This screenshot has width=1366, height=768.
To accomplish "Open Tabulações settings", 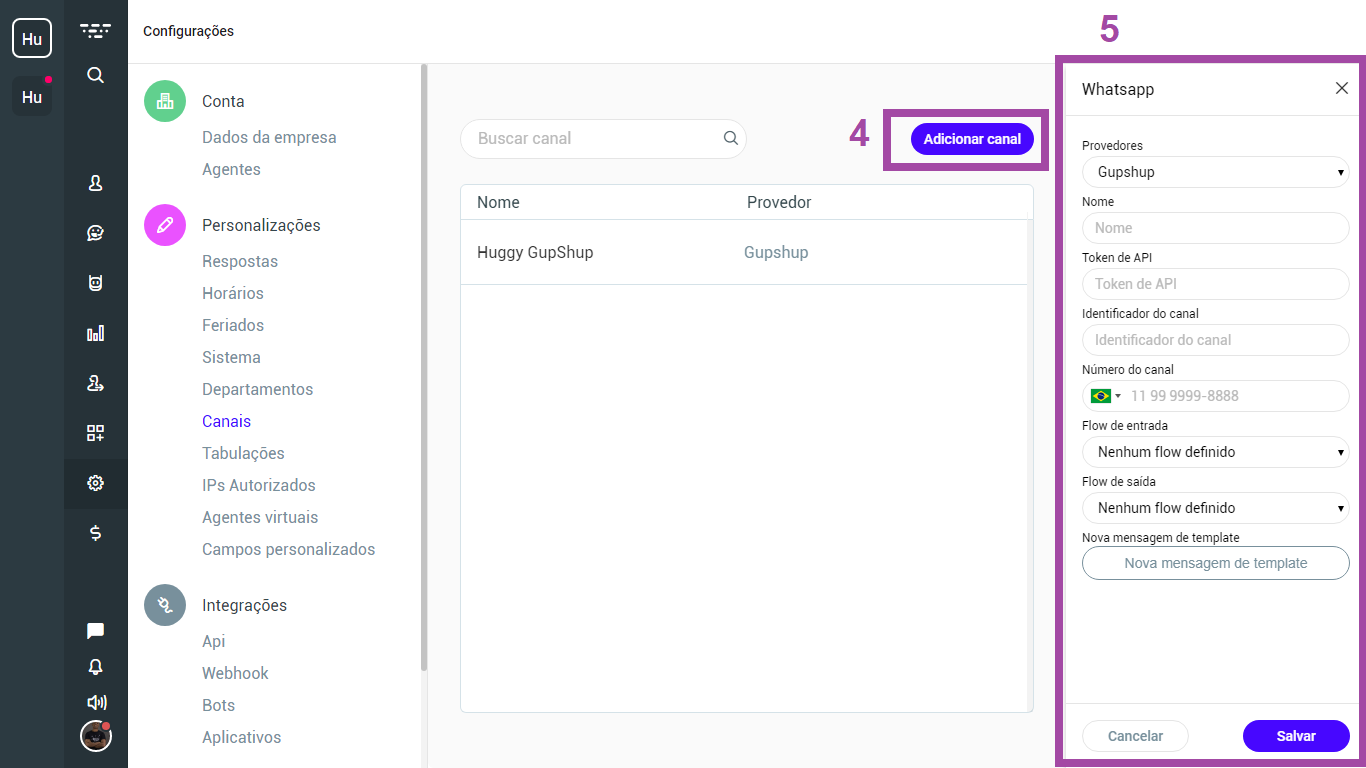I will [243, 453].
